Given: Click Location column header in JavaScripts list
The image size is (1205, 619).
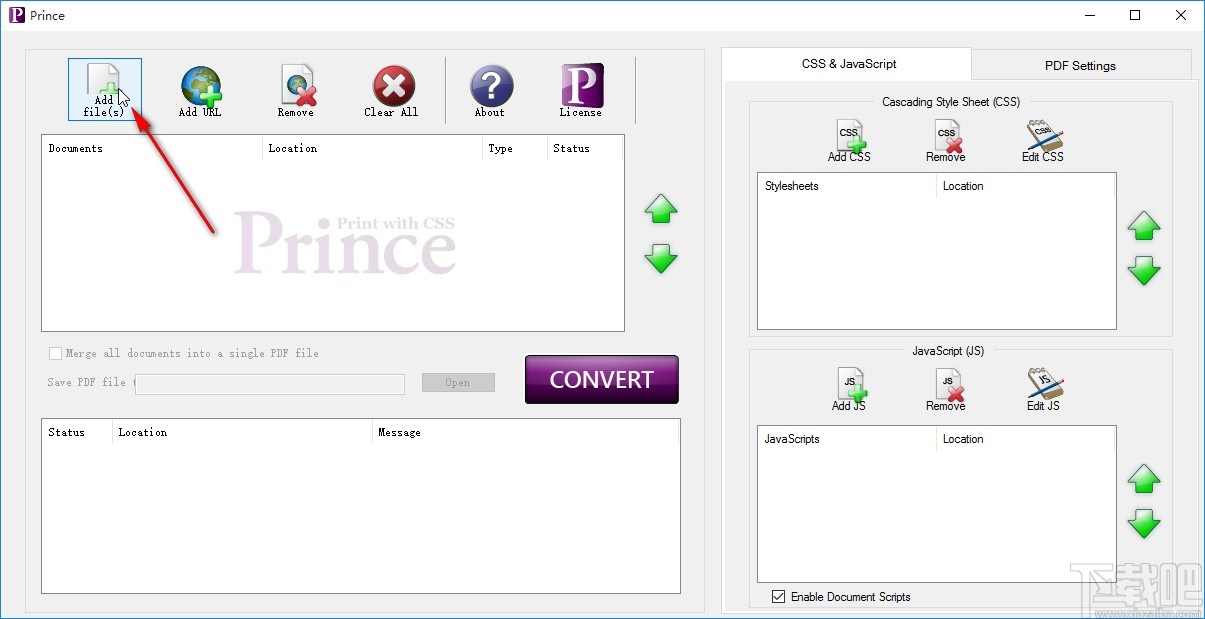Looking at the screenshot, I should 1025,439.
